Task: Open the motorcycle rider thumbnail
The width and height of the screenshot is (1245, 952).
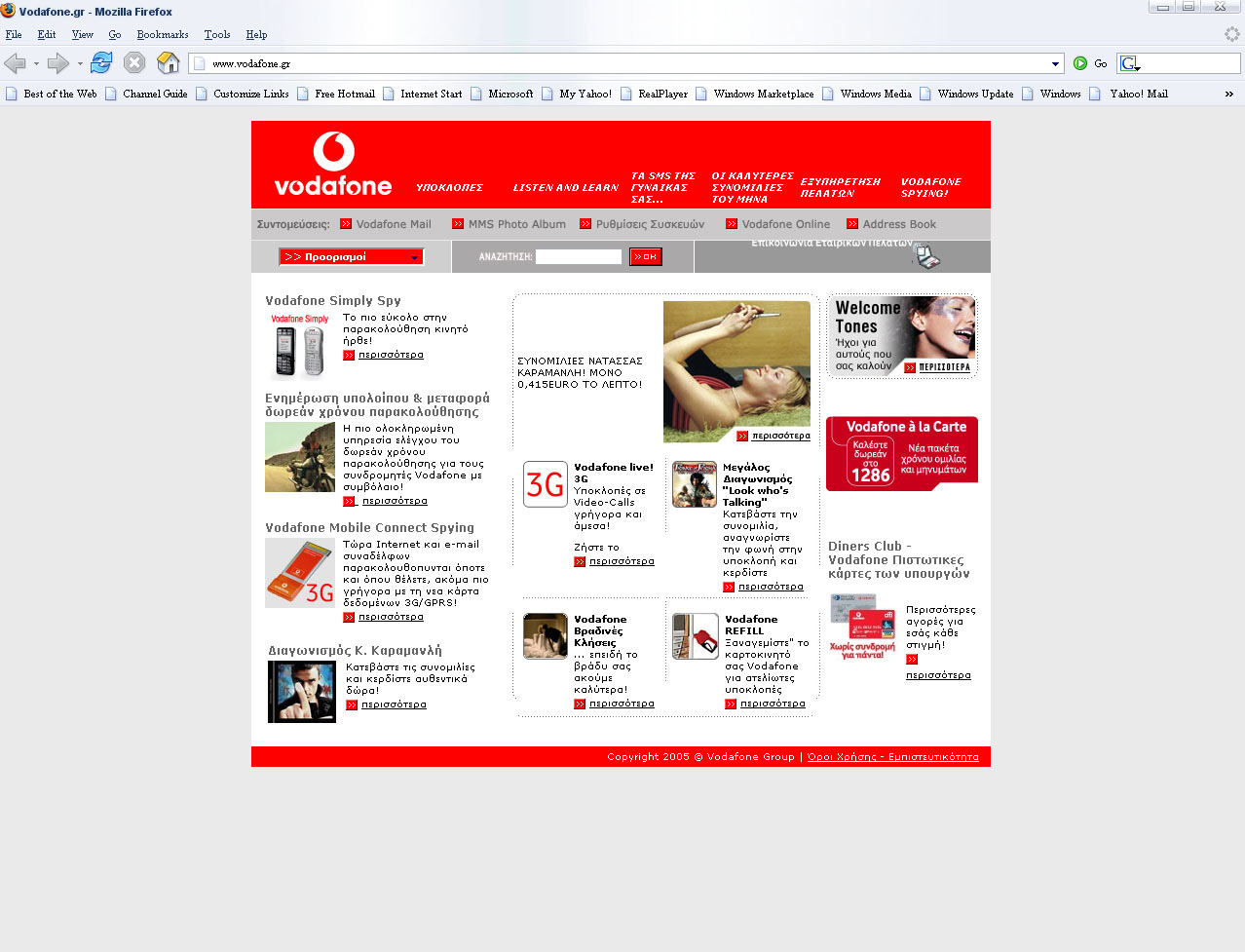Action: 300,457
